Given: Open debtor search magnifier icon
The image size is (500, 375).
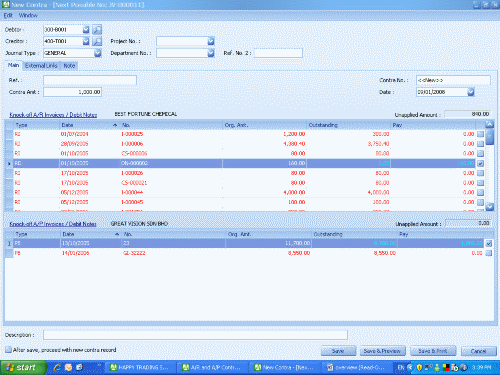Looking at the screenshot, I should [x=97, y=30].
